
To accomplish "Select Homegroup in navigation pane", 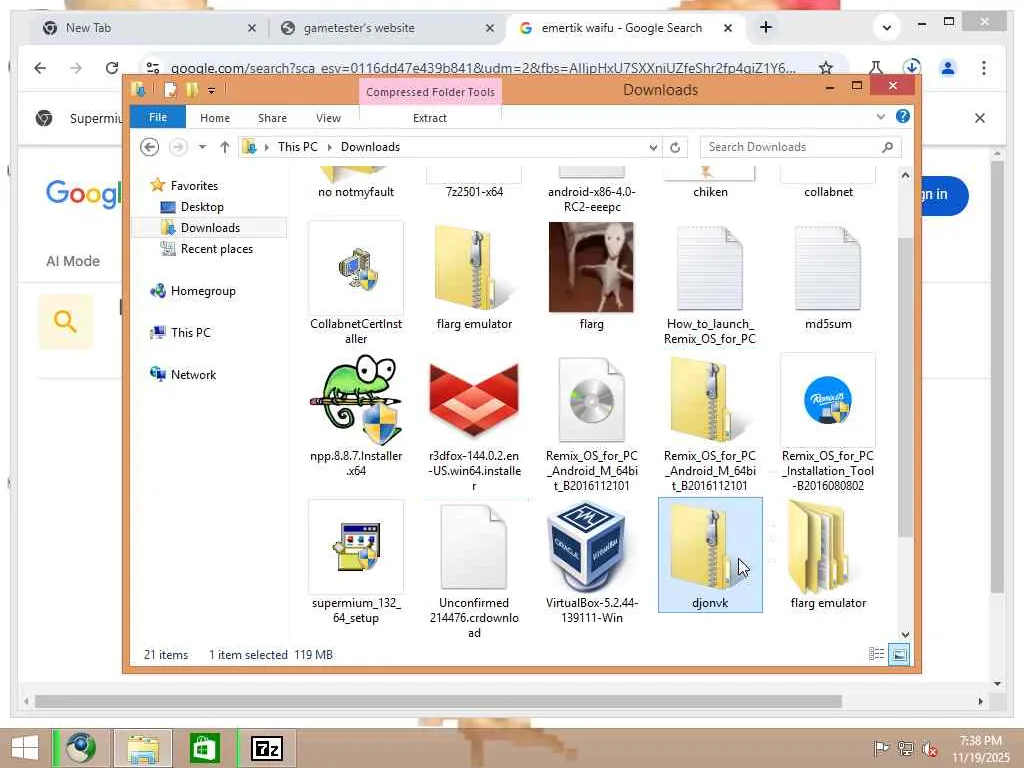I will [x=202, y=291].
